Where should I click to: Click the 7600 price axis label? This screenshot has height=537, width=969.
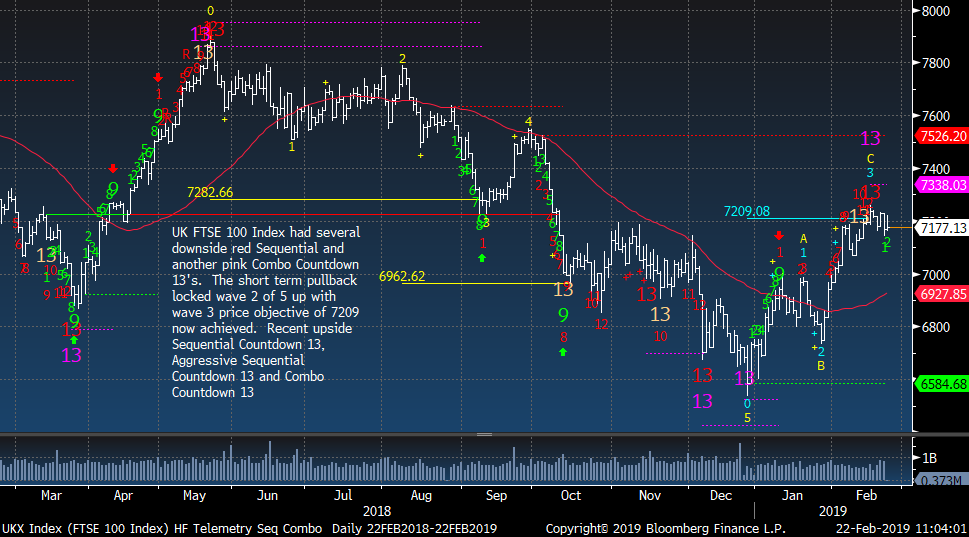click(936, 116)
